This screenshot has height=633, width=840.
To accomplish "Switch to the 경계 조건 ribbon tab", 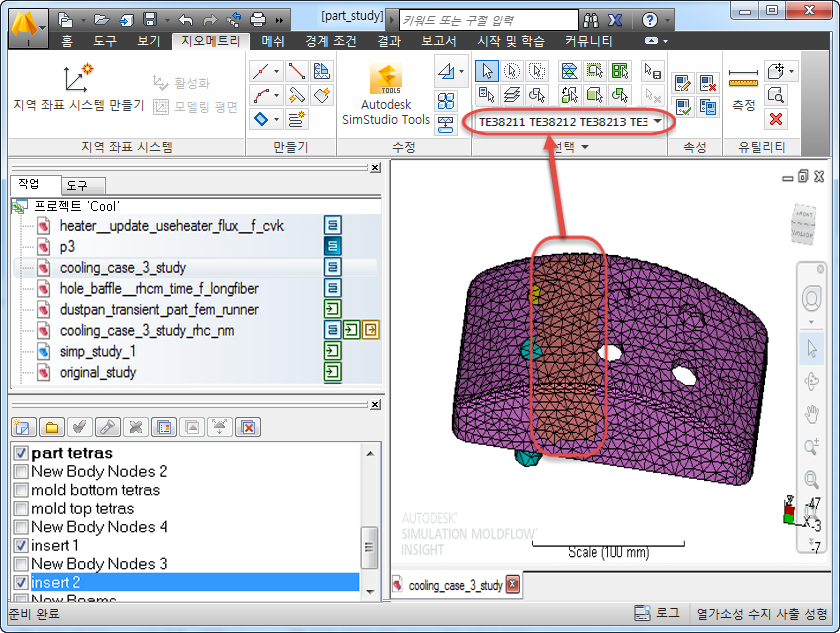I will click(331, 41).
